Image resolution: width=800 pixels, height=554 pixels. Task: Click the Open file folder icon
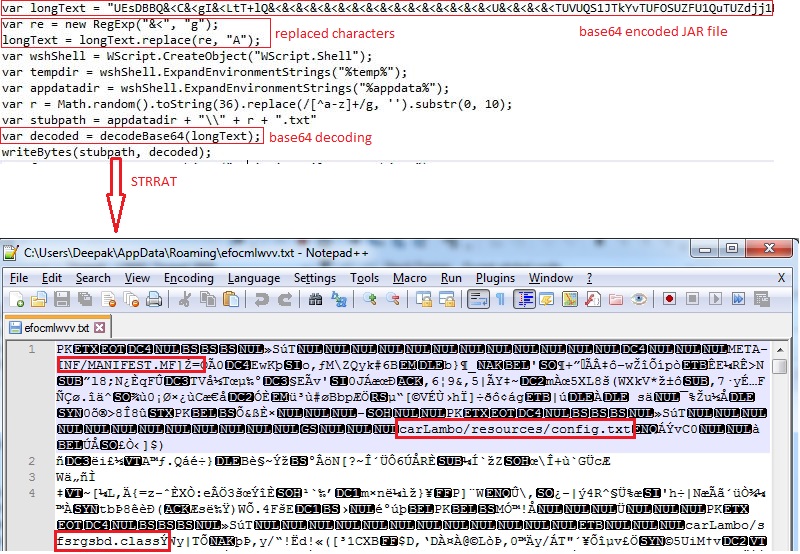click(x=39, y=299)
